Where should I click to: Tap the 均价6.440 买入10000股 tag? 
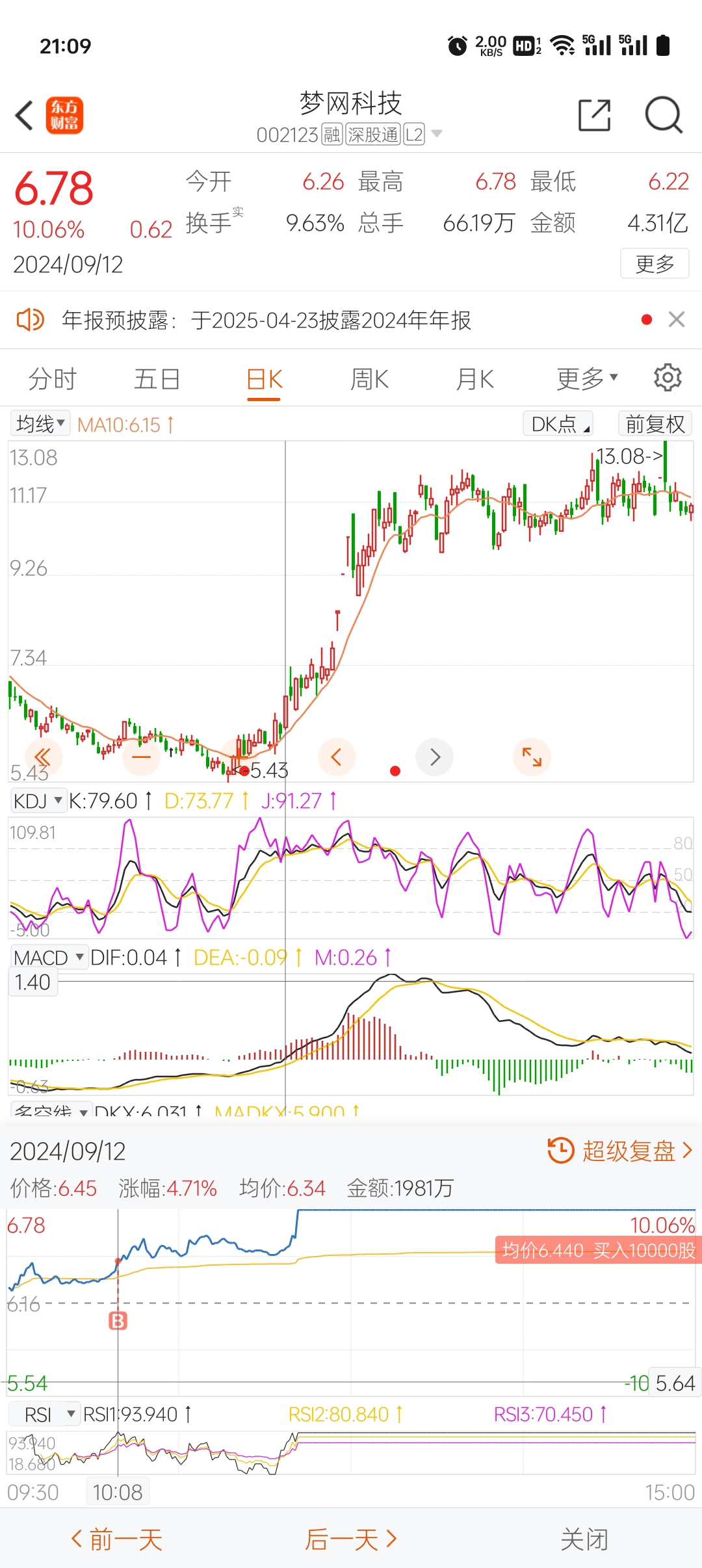pos(598,1250)
